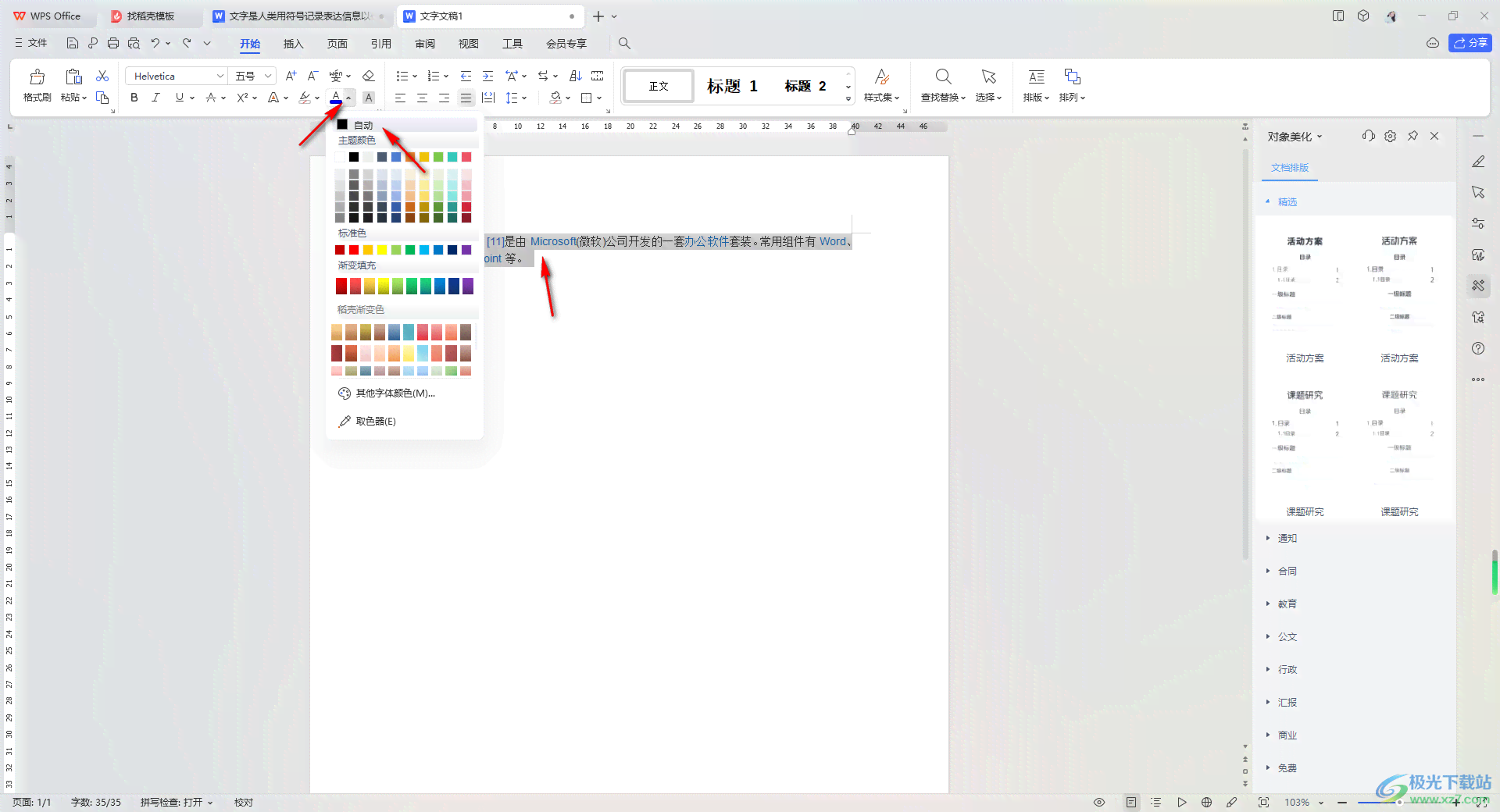Screen dimensions: 1500x812
Task: Click the Increase indent icon
Action: (x=487, y=76)
